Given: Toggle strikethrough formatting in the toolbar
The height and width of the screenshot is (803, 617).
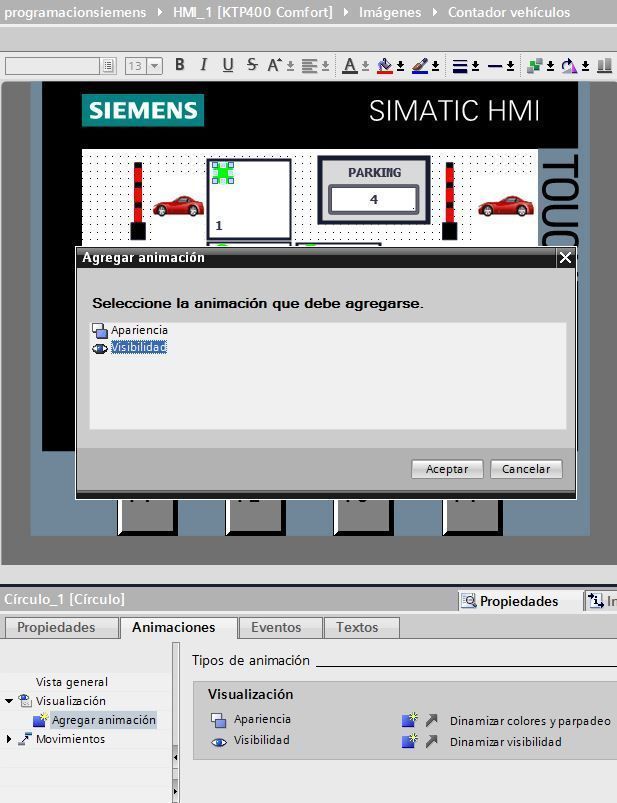Looking at the screenshot, I should (x=252, y=65).
